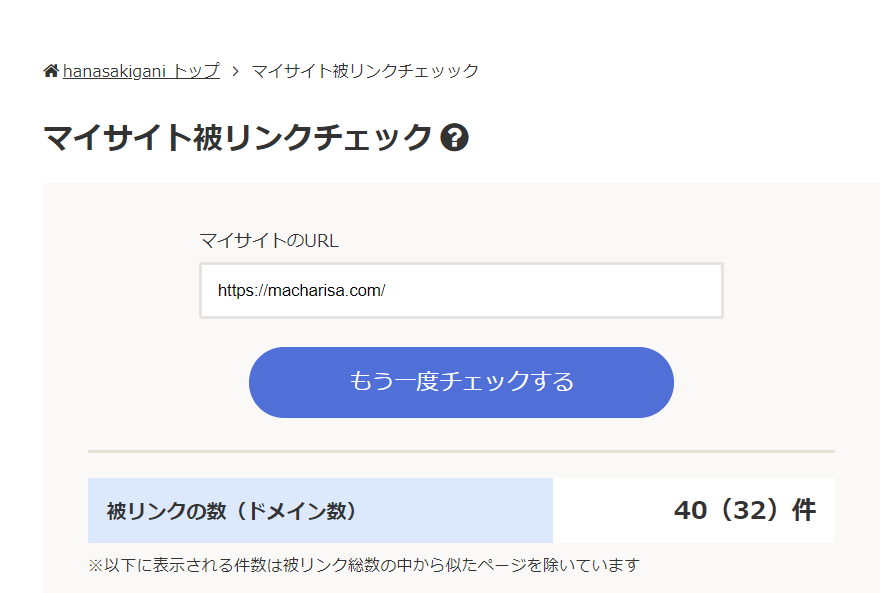Click the horizontal divider below the check button
The width and height of the screenshot is (887, 593).
pos(461,452)
